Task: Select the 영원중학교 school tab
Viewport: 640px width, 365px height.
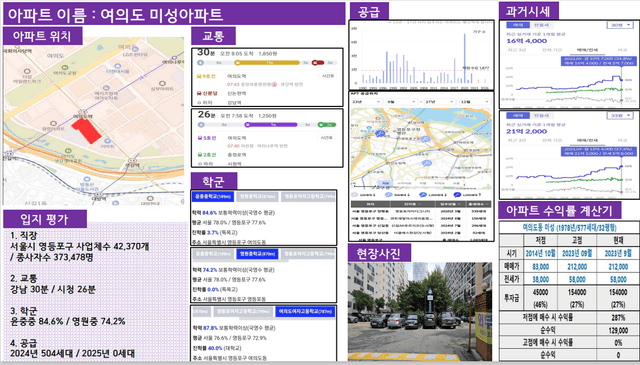Action: pyautogui.click(x=257, y=254)
